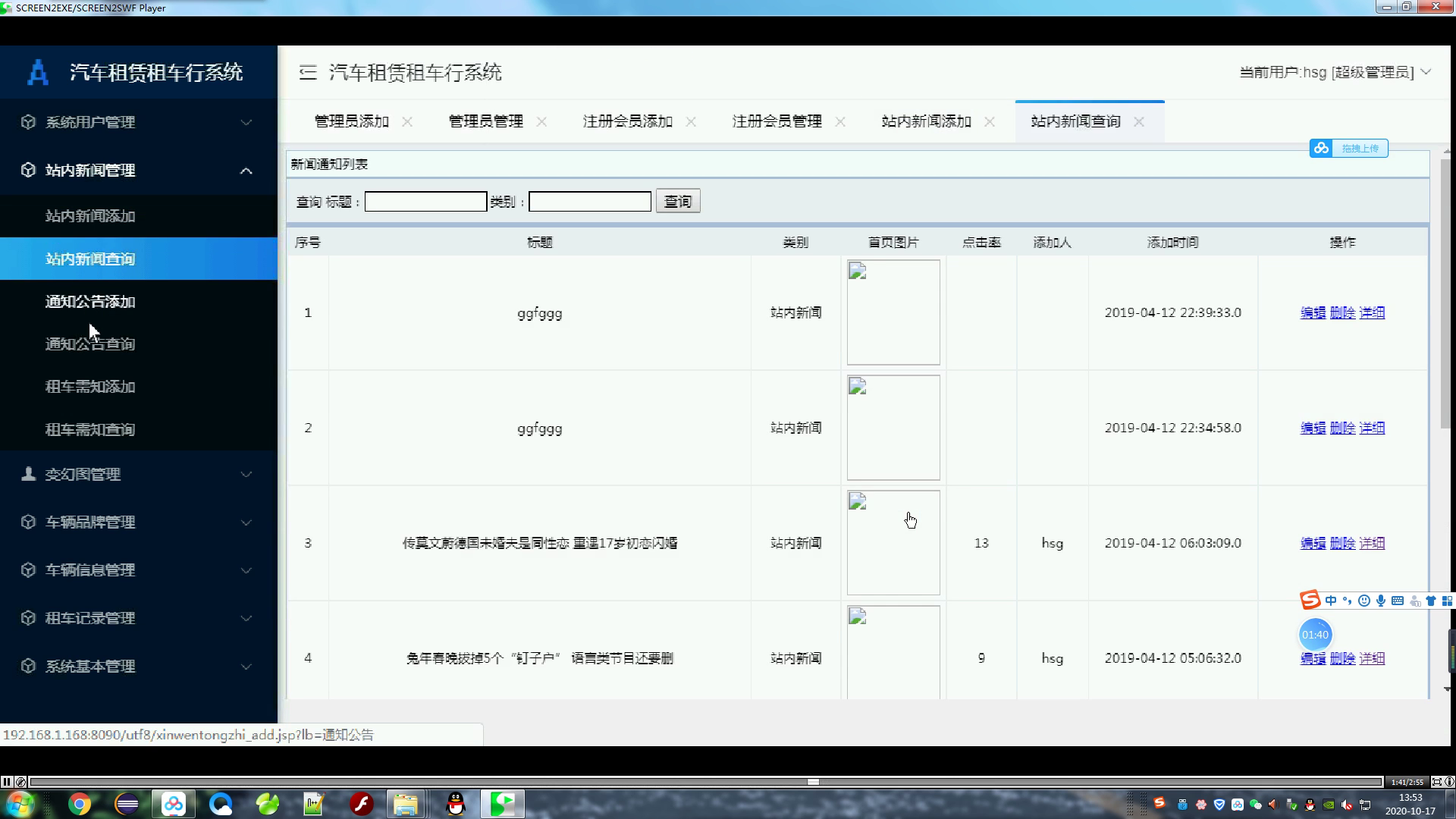Toggle Sogou punctuation mode icon
This screenshot has width=1456, height=819.
1348,601
